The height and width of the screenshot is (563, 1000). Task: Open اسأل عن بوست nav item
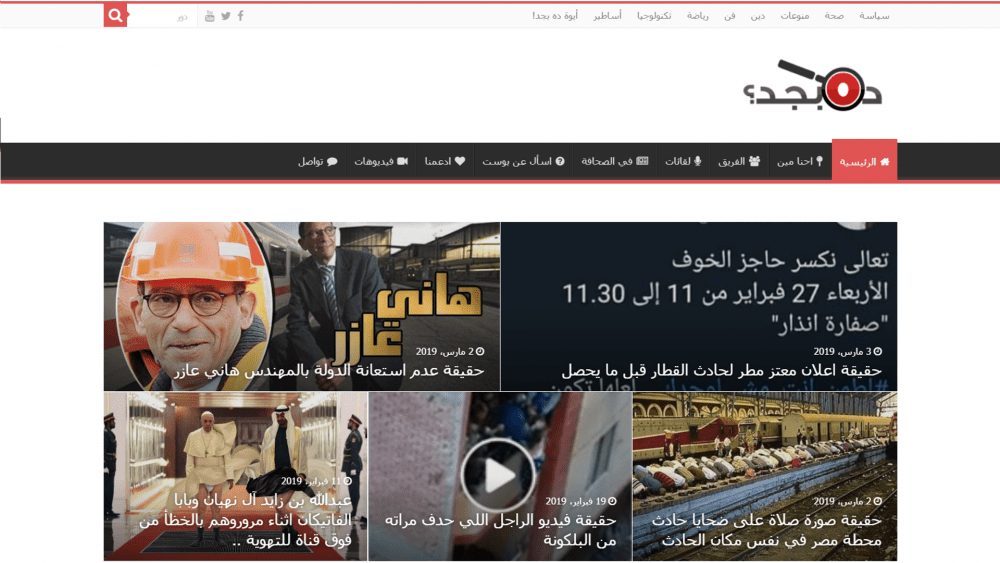(523, 161)
